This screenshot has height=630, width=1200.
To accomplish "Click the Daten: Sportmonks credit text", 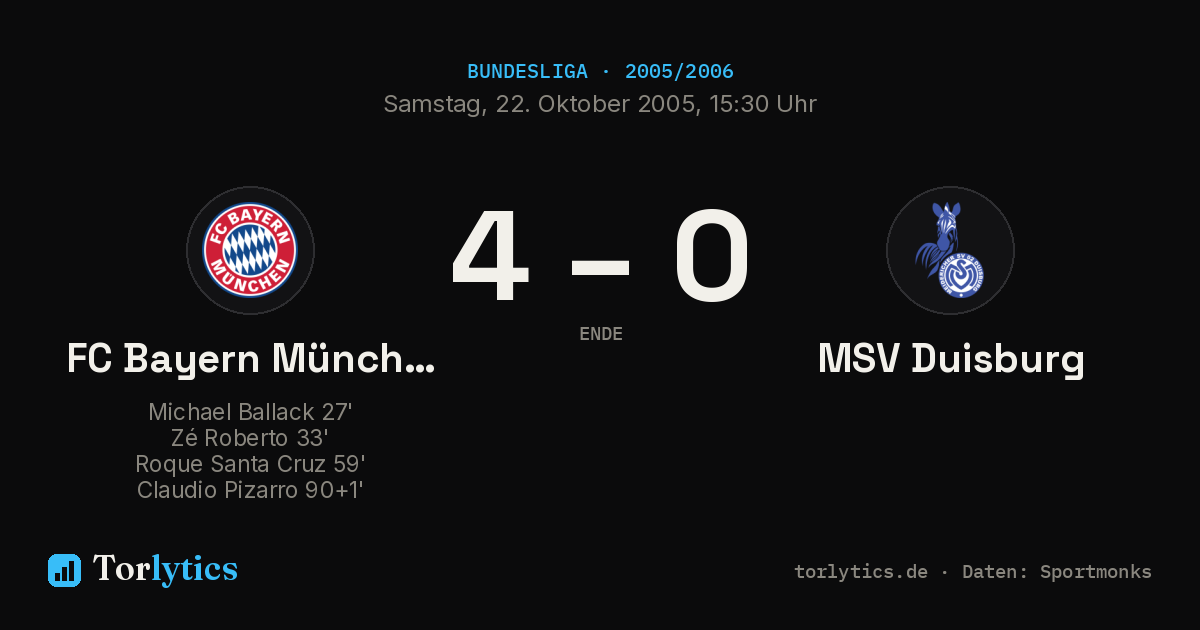I will (x=1057, y=572).
